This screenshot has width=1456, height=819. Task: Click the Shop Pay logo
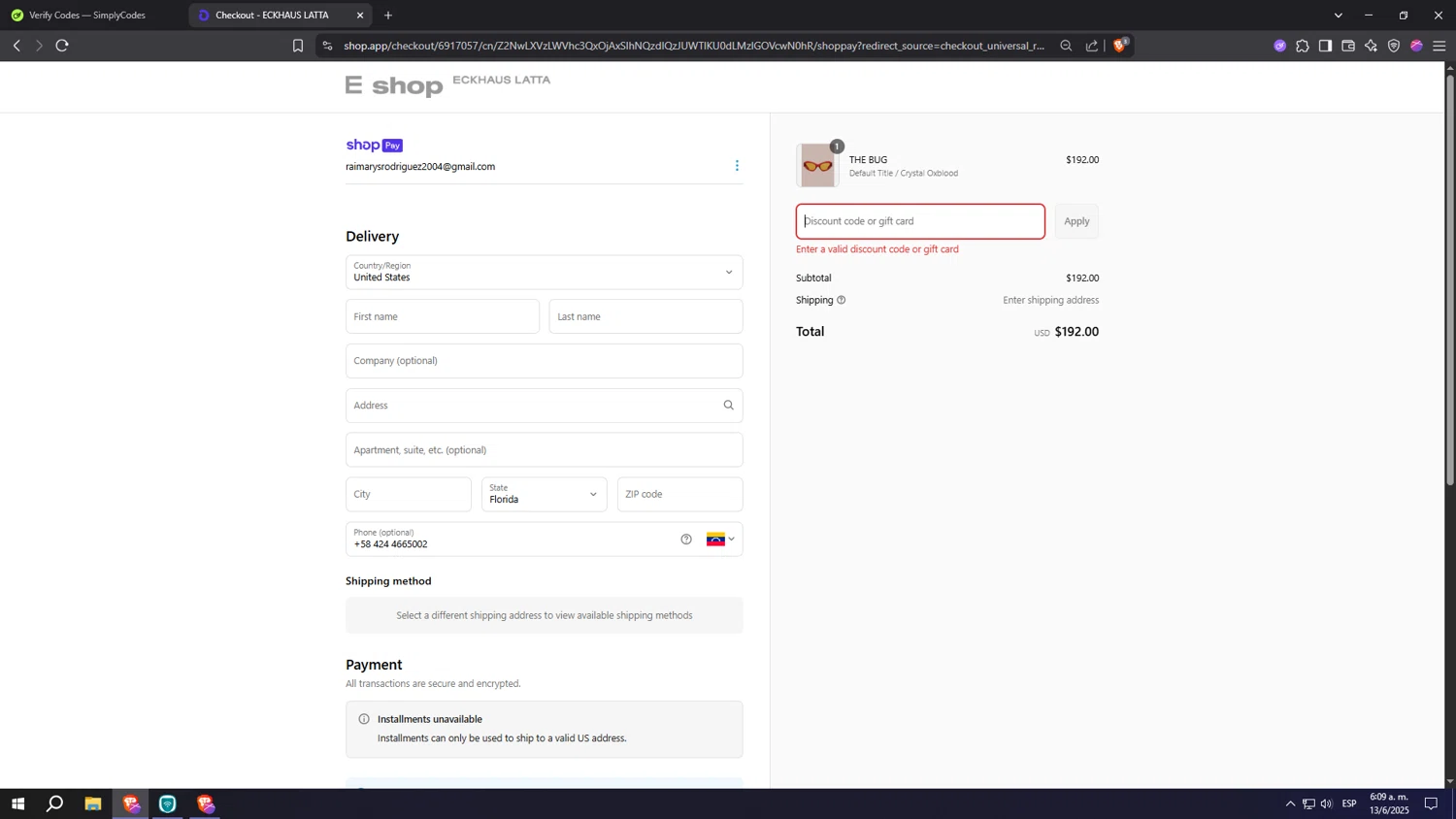[x=375, y=146]
